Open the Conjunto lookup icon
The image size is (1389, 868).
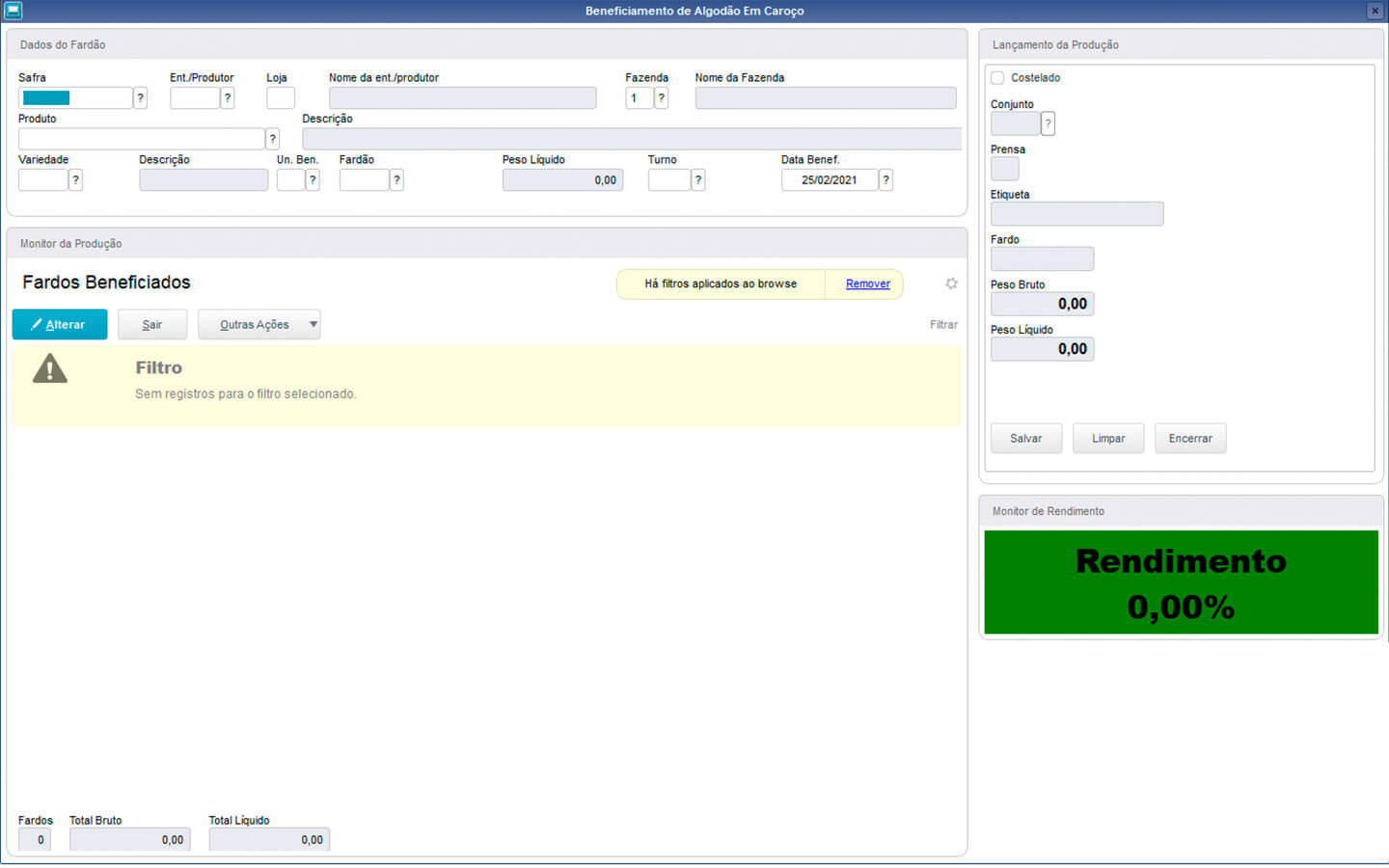tap(1048, 123)
